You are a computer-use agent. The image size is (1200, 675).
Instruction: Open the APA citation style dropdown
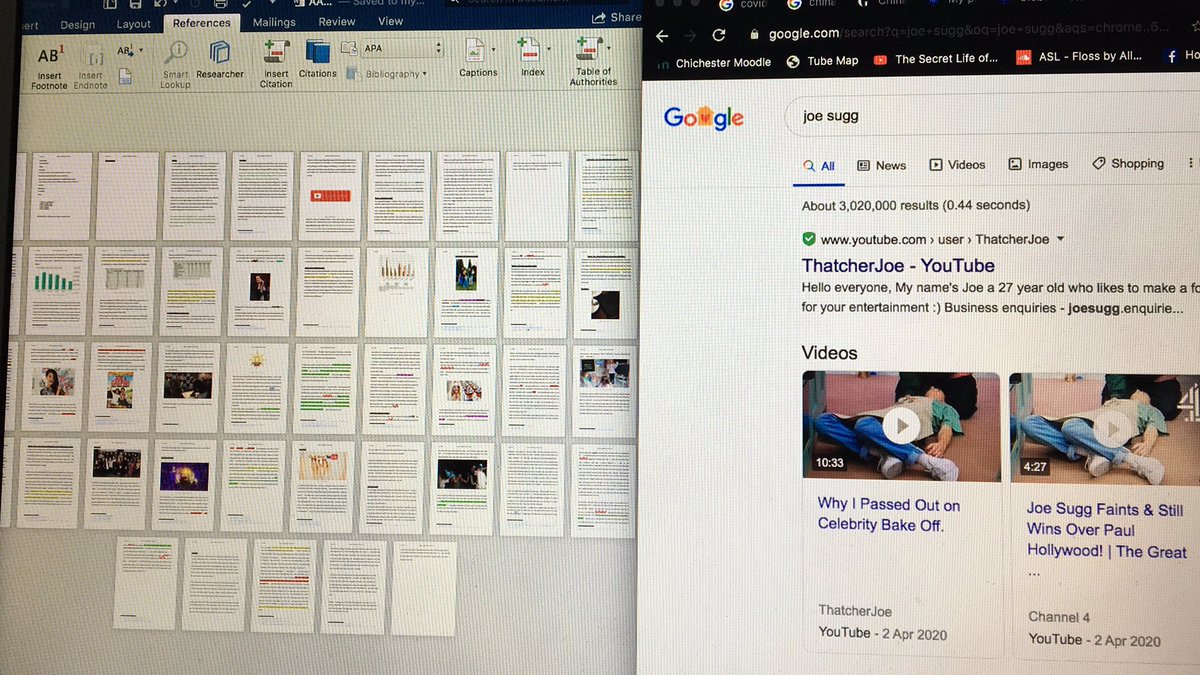tap(403, 47)
